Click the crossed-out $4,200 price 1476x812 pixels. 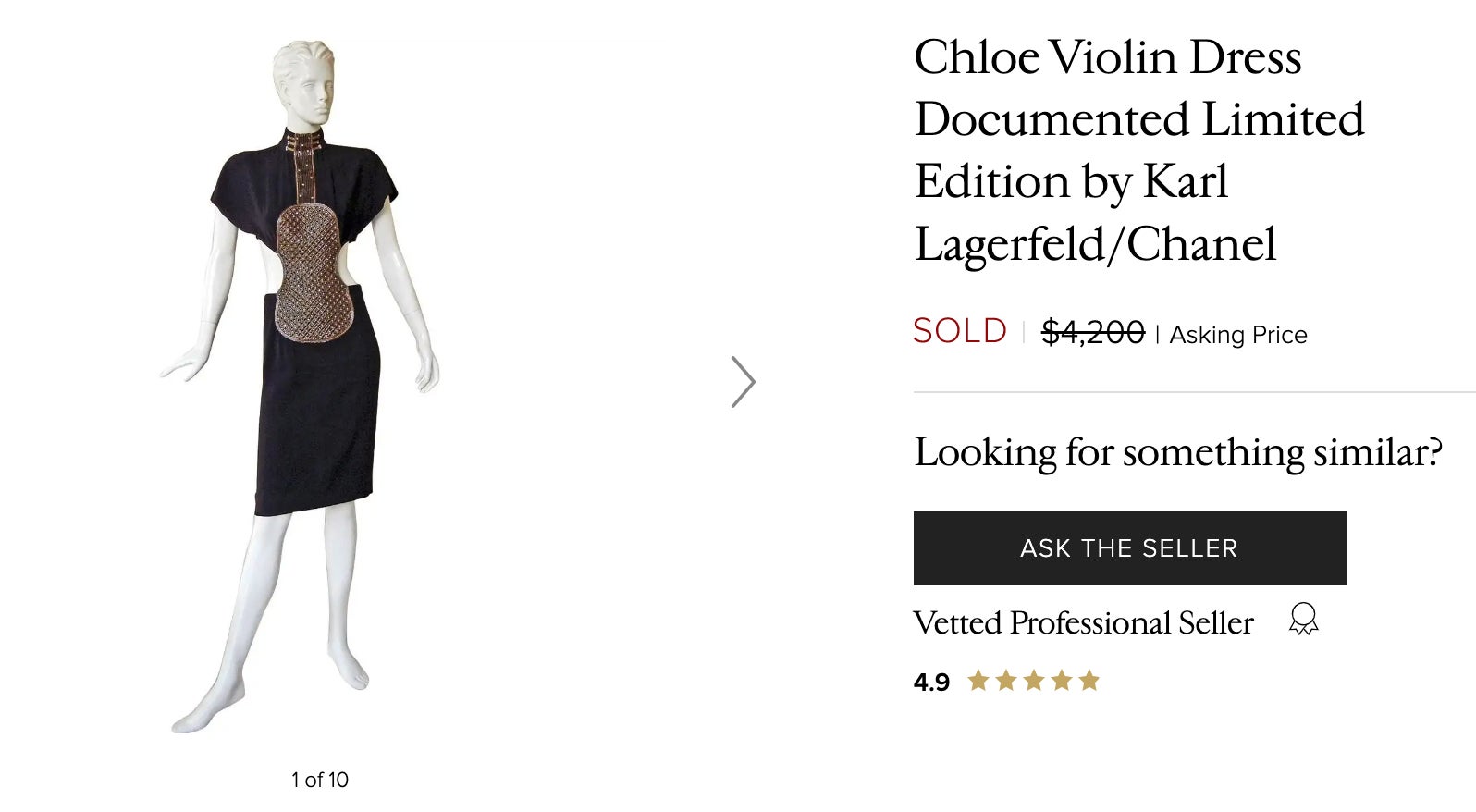pyautogui.click(x=1092, y=332)
